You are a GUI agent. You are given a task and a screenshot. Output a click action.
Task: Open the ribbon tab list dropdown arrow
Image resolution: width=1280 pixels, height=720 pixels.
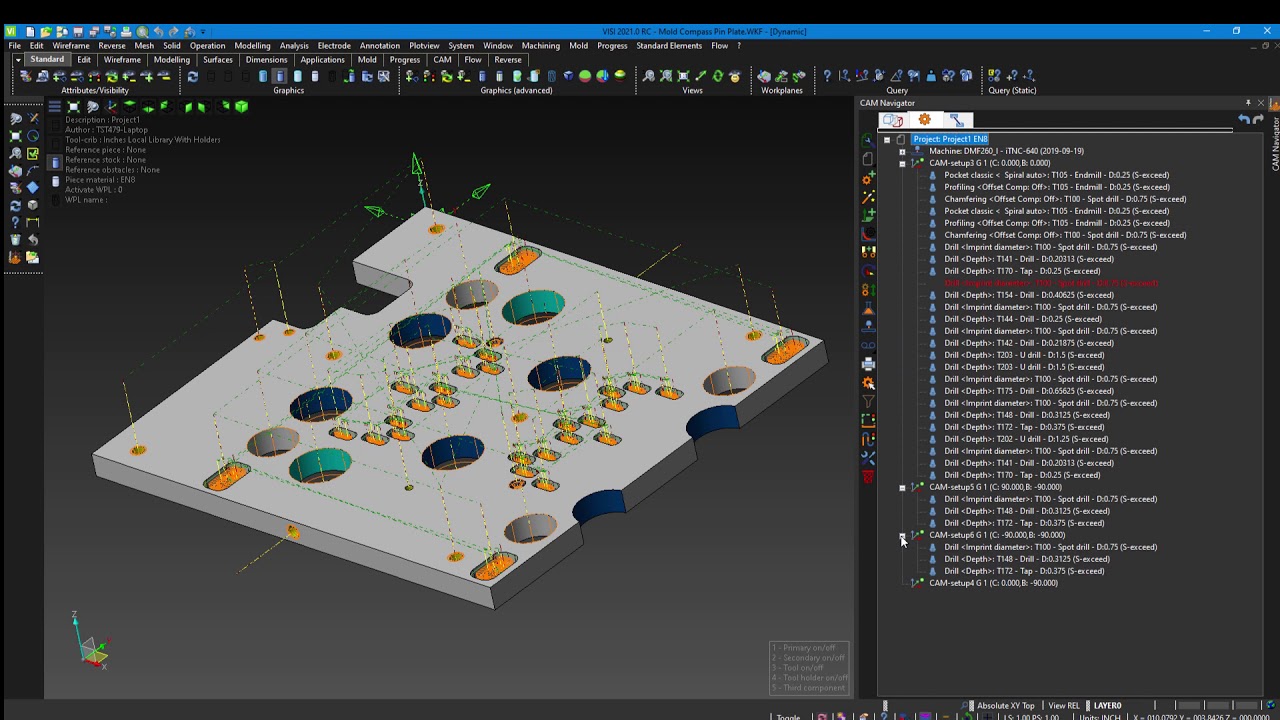pos(18,59)
